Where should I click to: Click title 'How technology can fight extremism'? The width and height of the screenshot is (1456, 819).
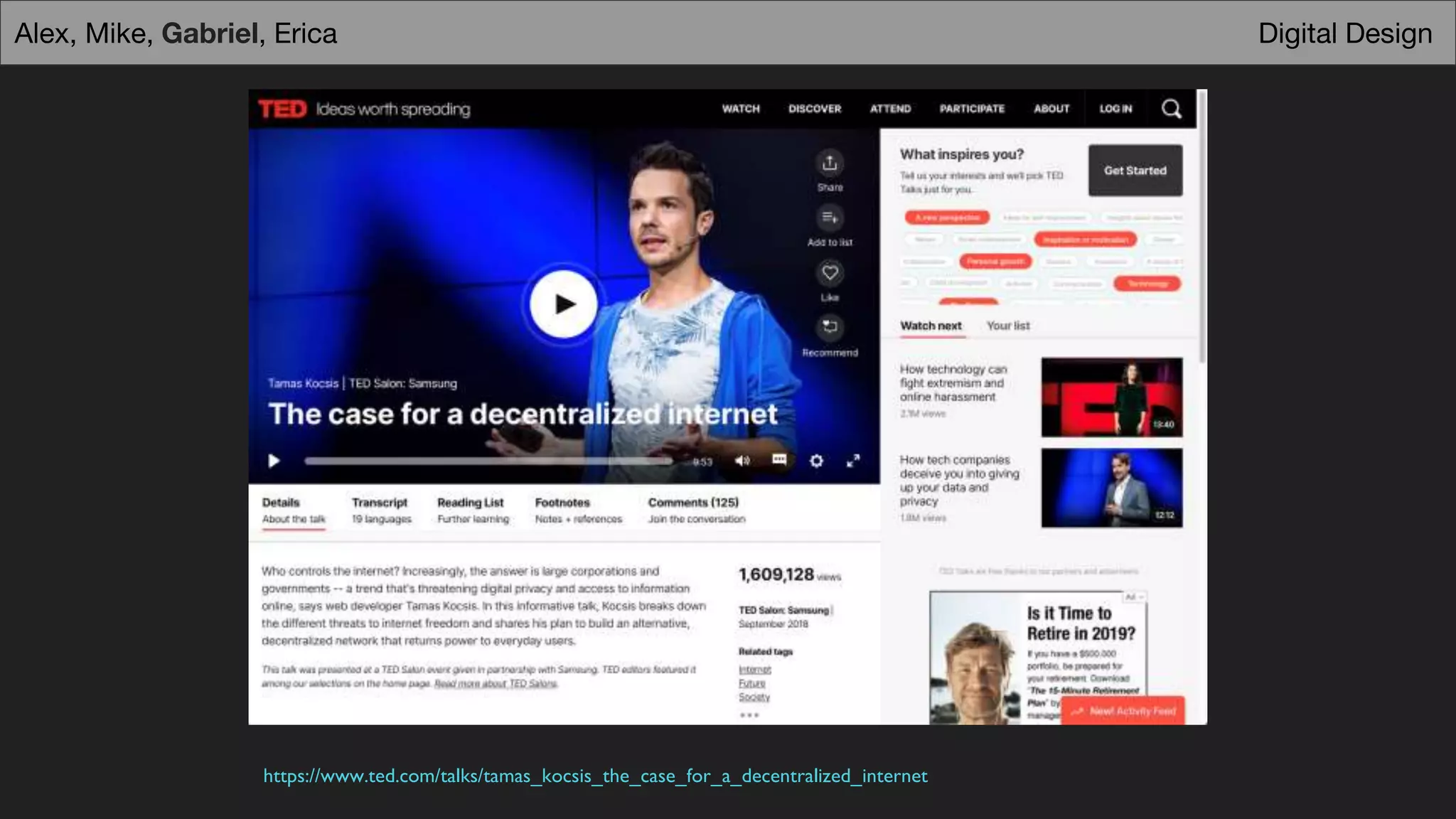click(x=953, y=383)
